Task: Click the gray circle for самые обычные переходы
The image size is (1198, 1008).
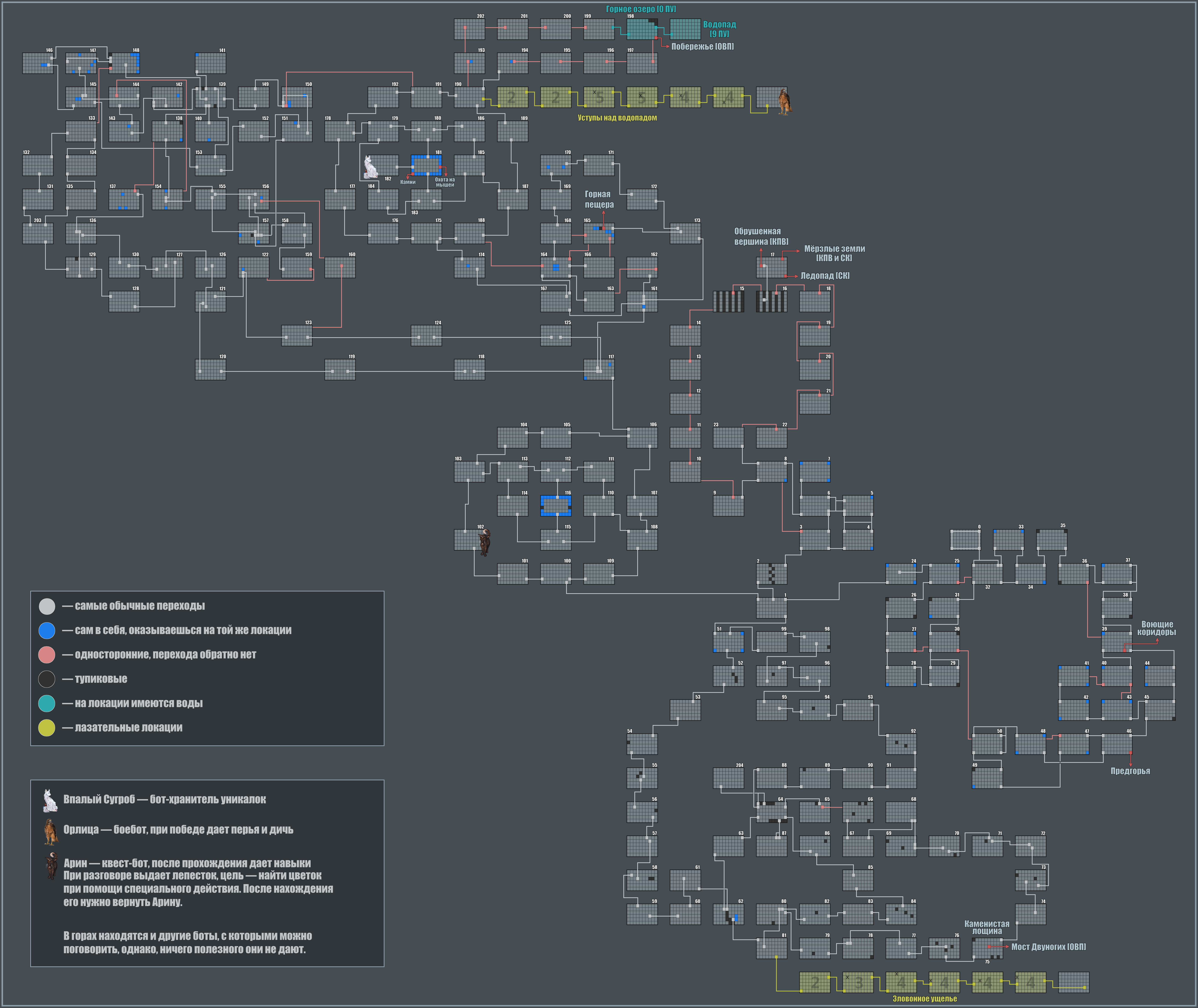Action: pyautogui.click(x=47, y=606)
